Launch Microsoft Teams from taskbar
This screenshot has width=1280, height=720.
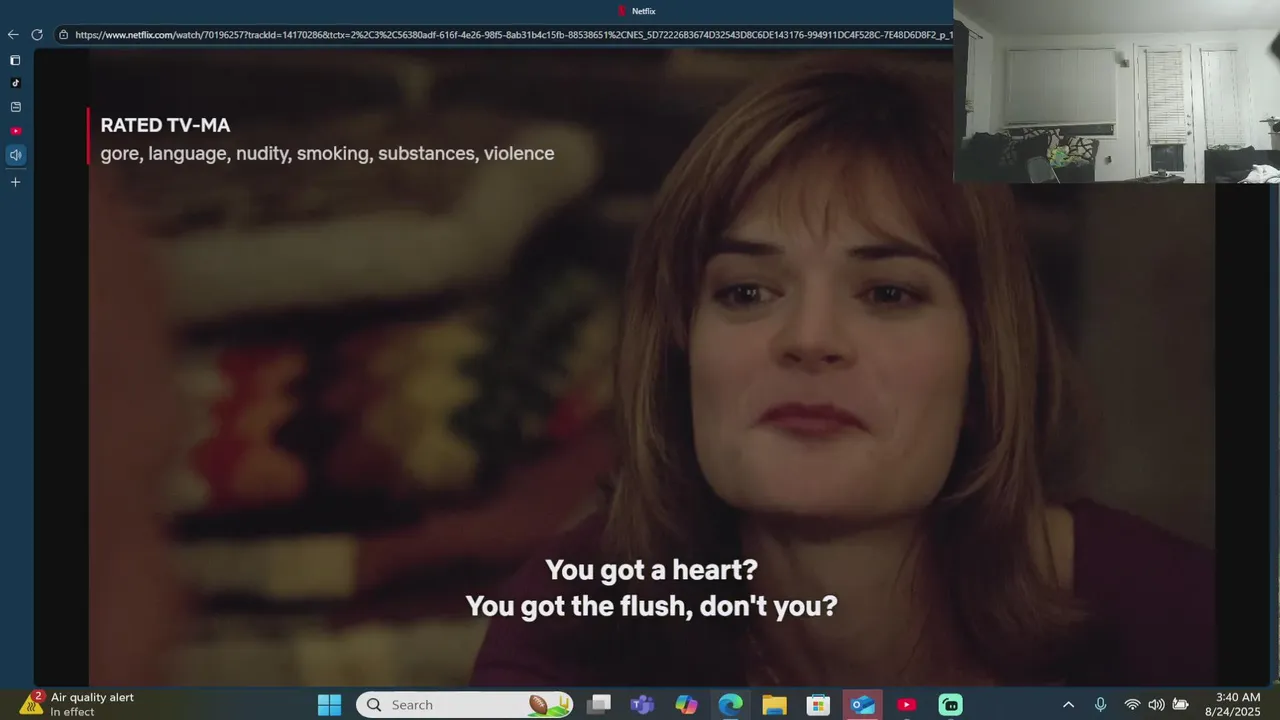642,705
